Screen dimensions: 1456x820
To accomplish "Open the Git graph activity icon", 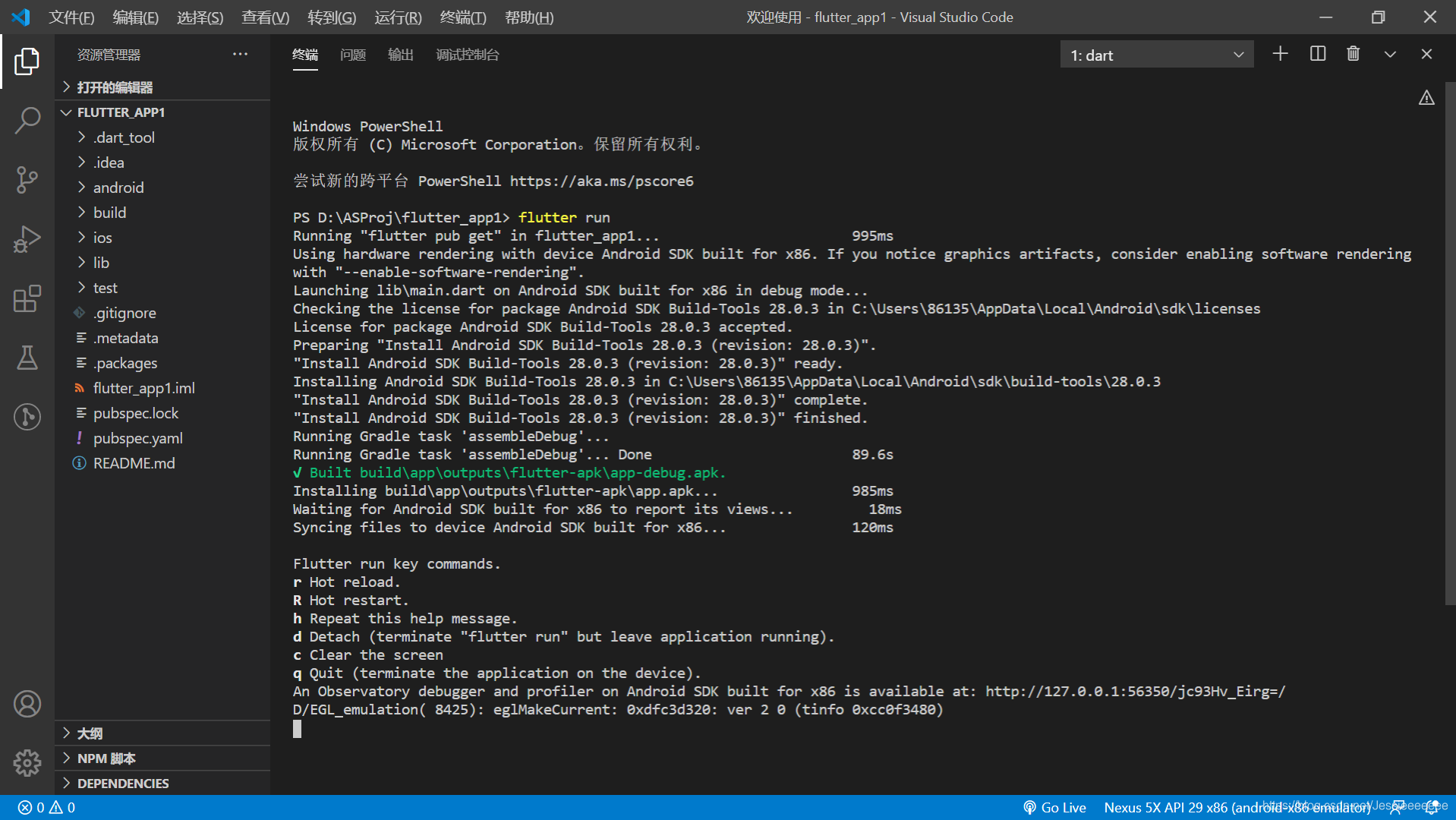I will [x=27, y=417].
